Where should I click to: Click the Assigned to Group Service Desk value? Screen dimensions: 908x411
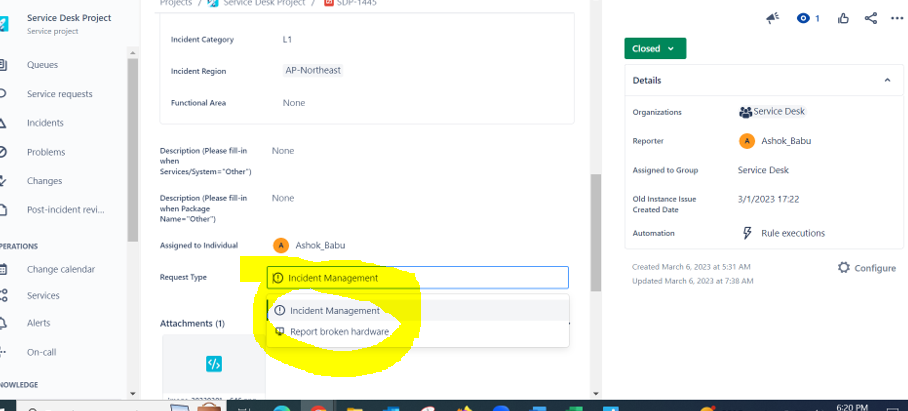(x=763, y=170)
